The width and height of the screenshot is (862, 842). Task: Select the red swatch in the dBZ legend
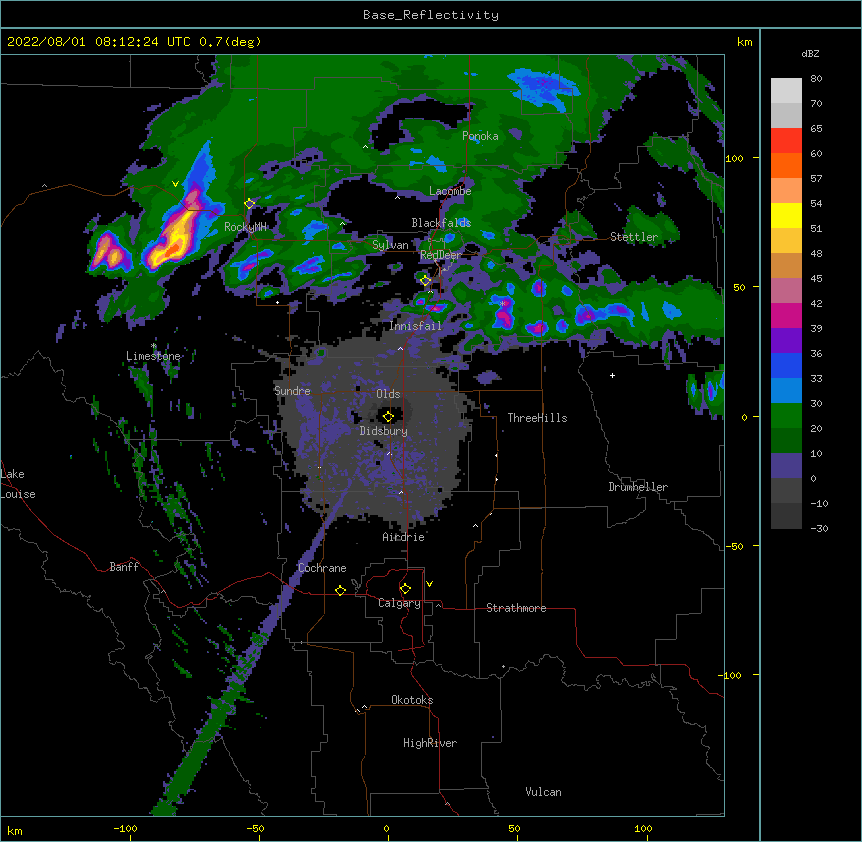tap(786, 141)
